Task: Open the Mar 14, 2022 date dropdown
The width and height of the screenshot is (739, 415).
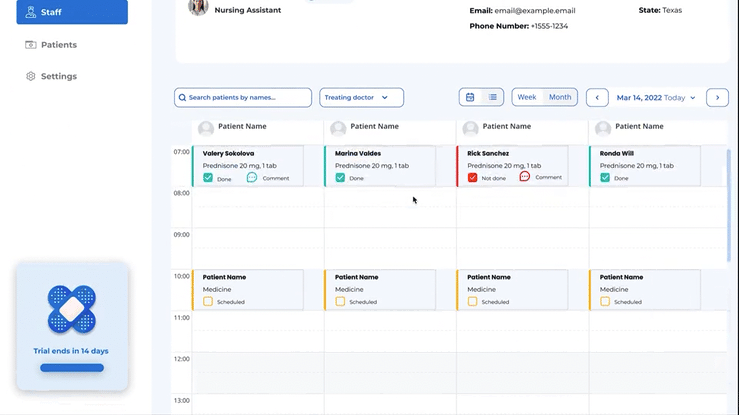Action: click(x=656, y=98)
